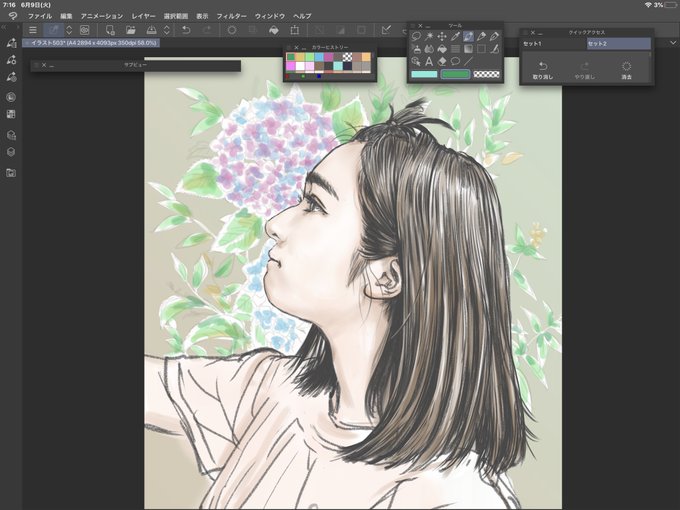The image size is (680, 510).
Task: Select the speech balloon tool
Action: (x=455, y=61)
